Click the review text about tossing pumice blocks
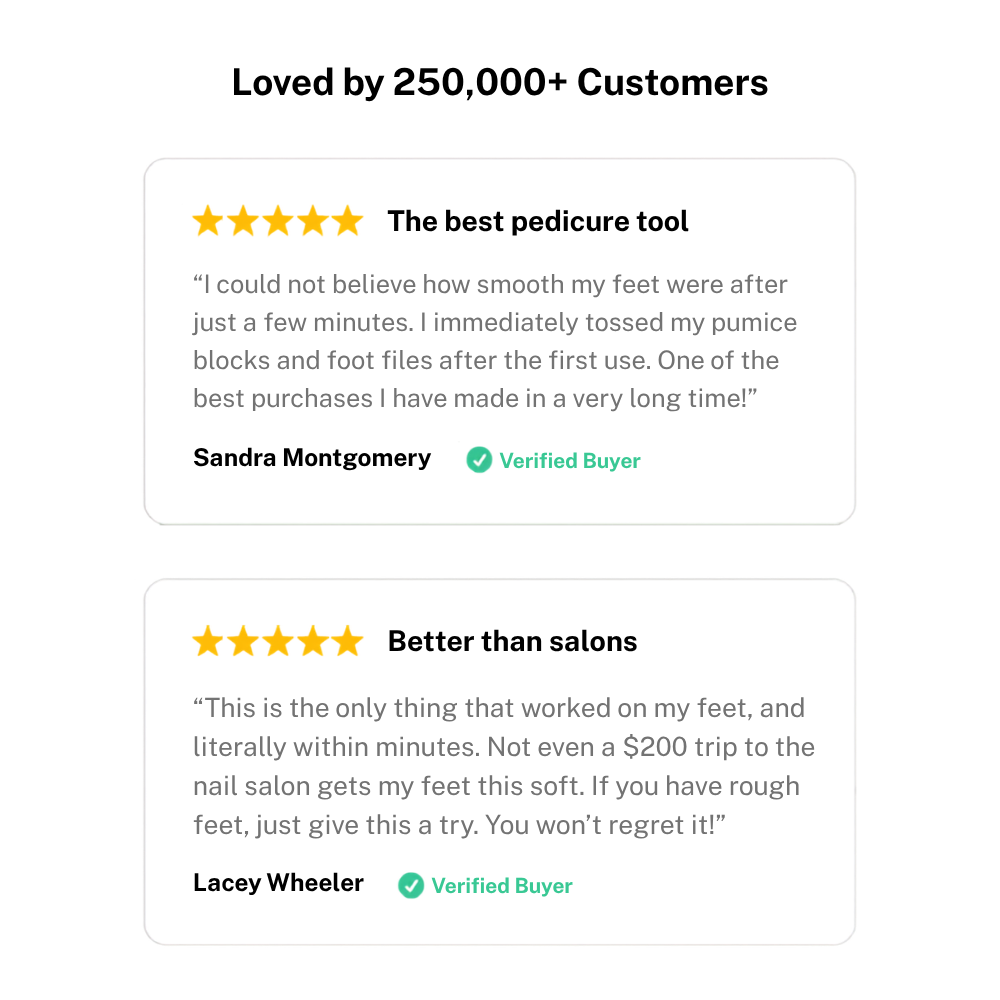The height and width of the screenshot is (1000, 1000). click(x=495, y=341)
